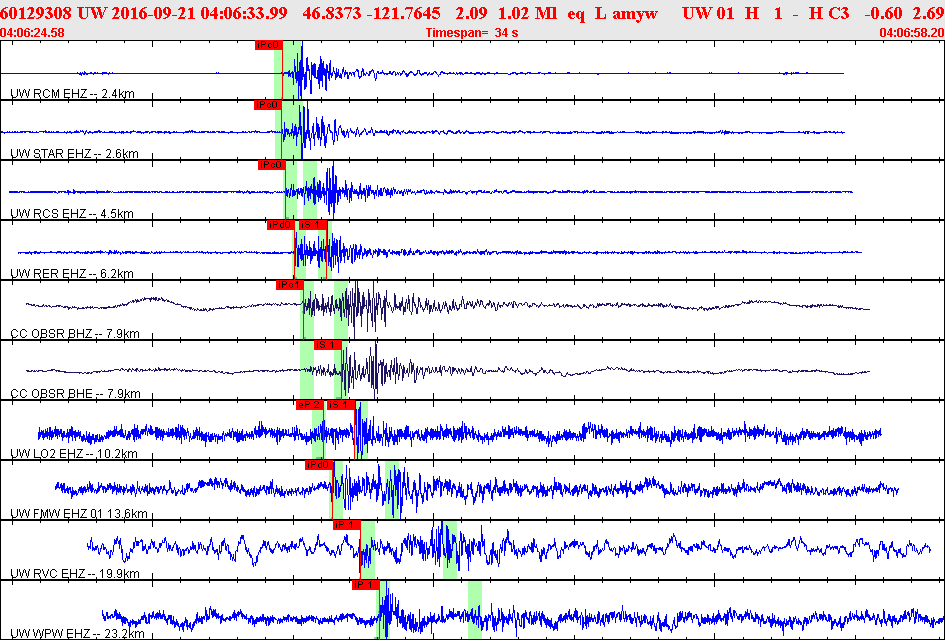Select the iPc0 pick flag on STAR trace

coord(268,105)
